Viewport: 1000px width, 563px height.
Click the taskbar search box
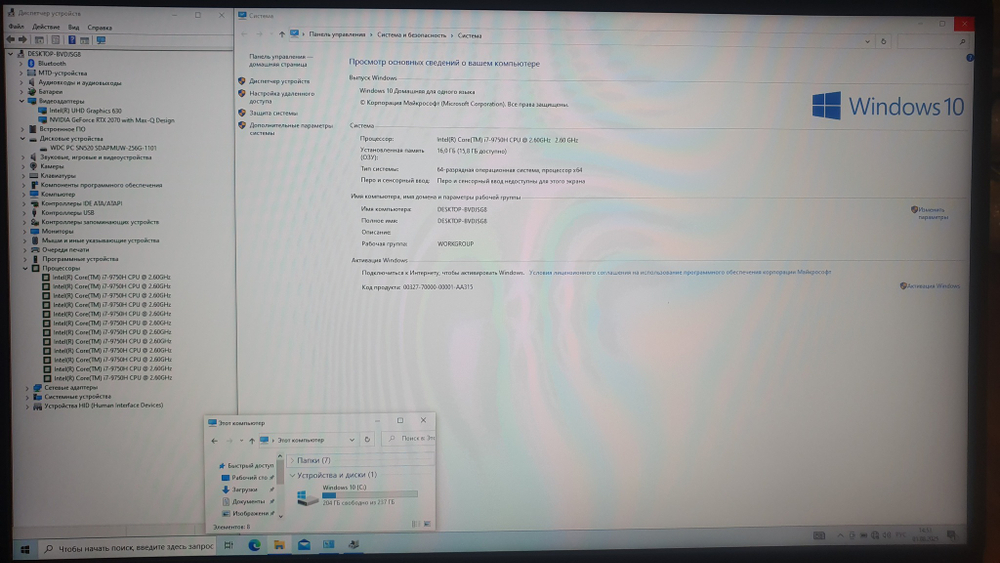click(128, 548)
